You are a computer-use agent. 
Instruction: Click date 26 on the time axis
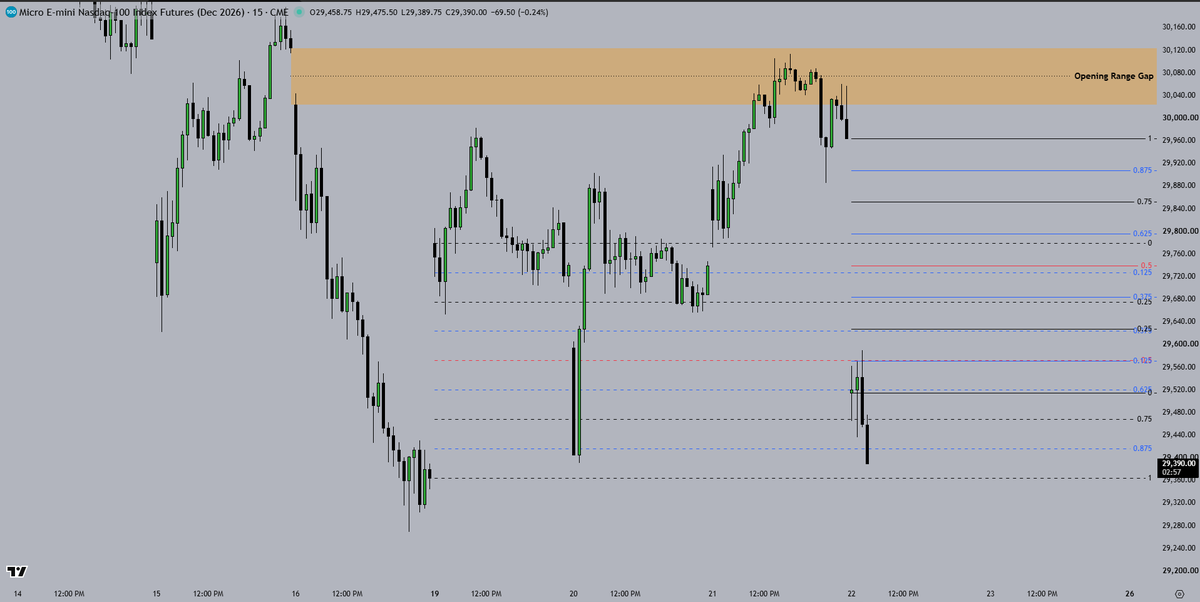click(x=1128, y=593)
